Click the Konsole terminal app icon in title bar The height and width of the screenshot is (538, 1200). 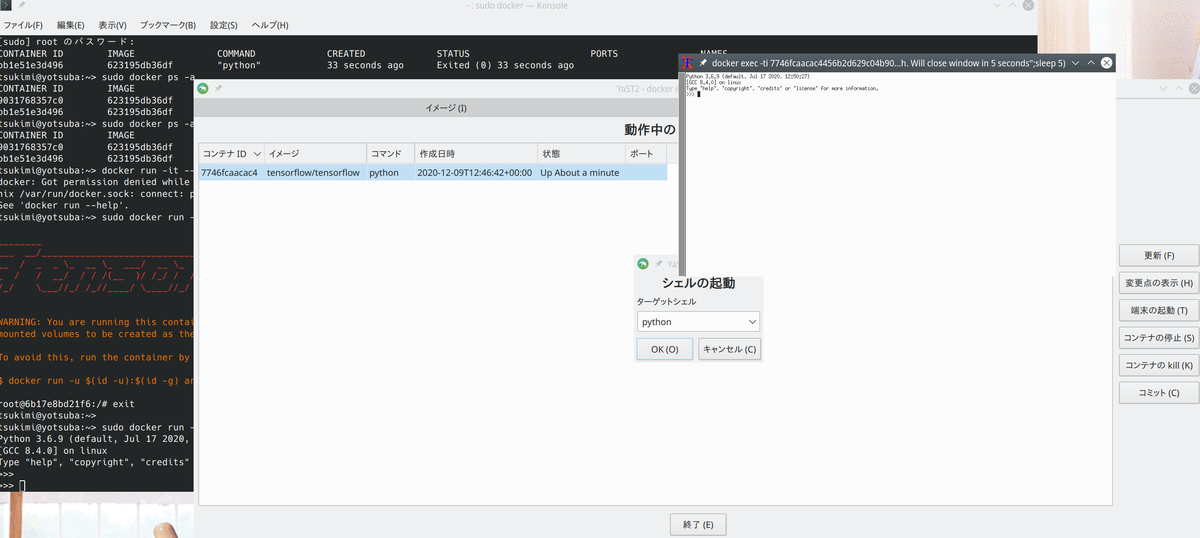click(x=6, y=7)
